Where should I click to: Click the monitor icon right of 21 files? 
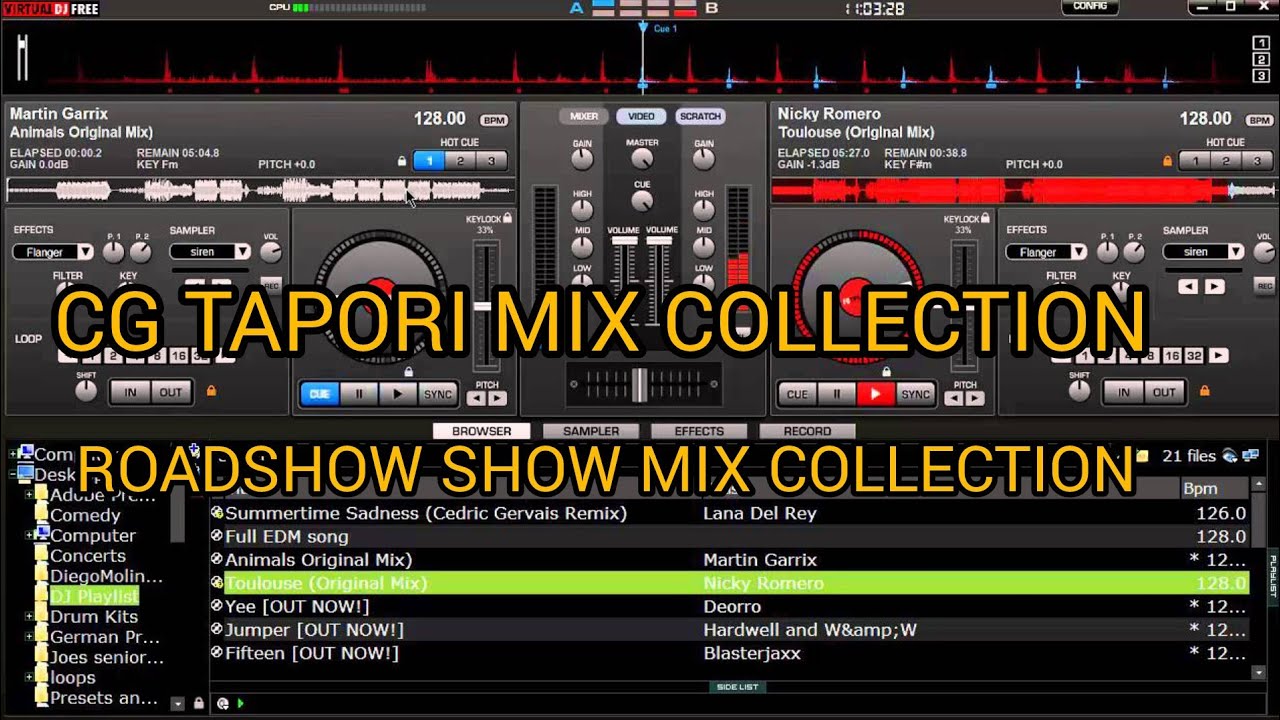click(1250, 456)
